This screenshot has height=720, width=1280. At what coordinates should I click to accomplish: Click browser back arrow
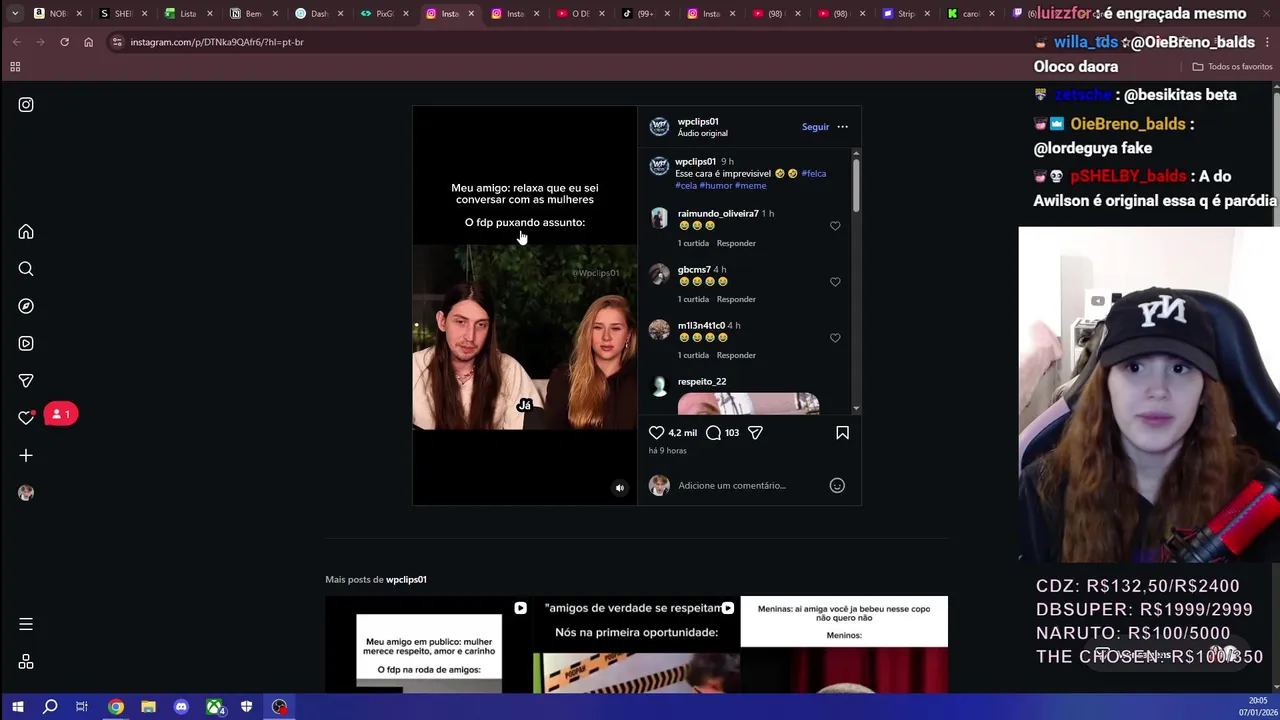[16, 42]
